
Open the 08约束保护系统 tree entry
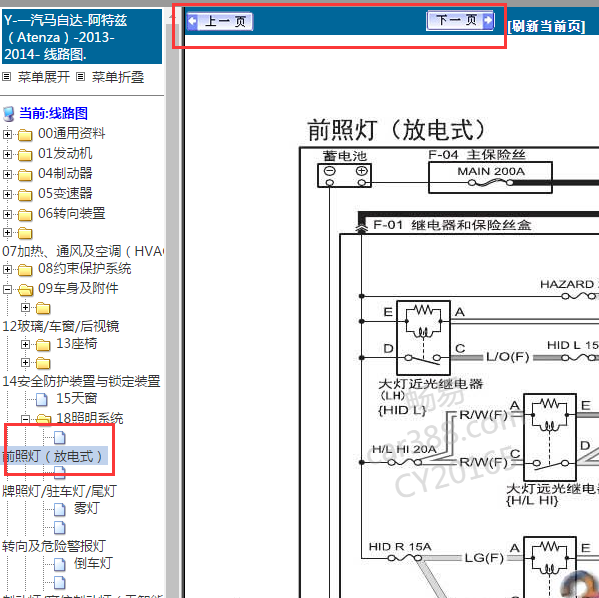84,269
